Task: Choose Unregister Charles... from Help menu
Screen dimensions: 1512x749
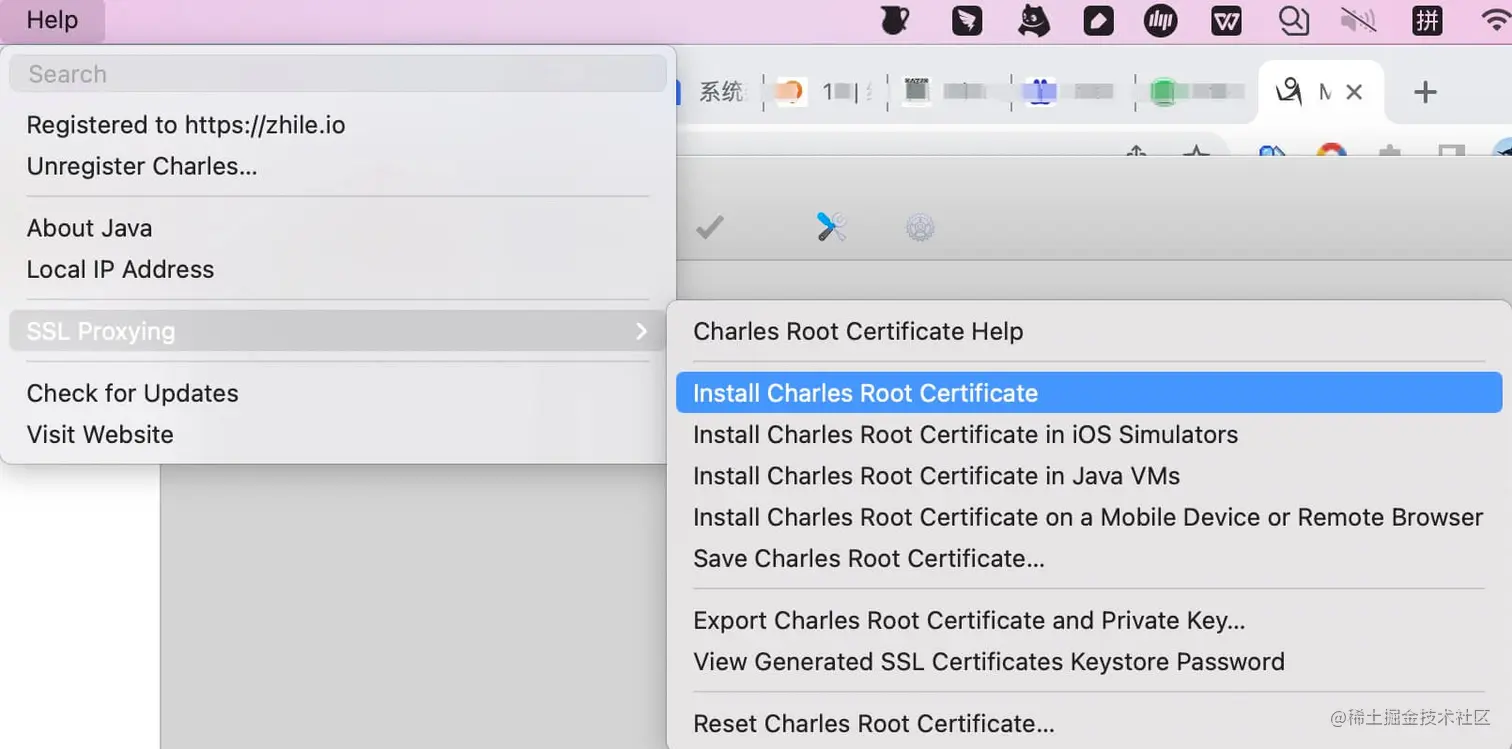Action: 338,166
